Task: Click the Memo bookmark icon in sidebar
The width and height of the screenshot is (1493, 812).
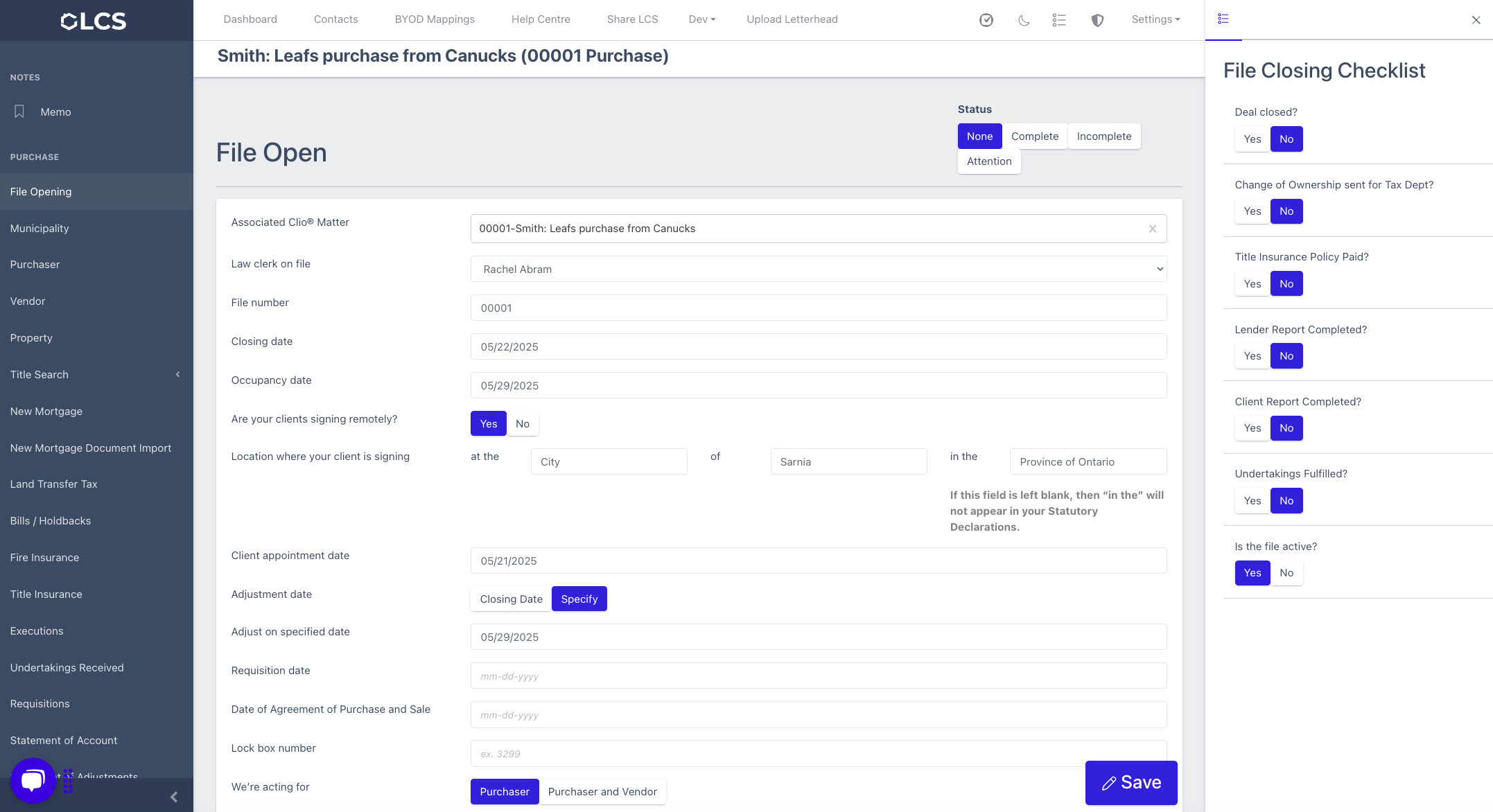Action: point(19,112)
